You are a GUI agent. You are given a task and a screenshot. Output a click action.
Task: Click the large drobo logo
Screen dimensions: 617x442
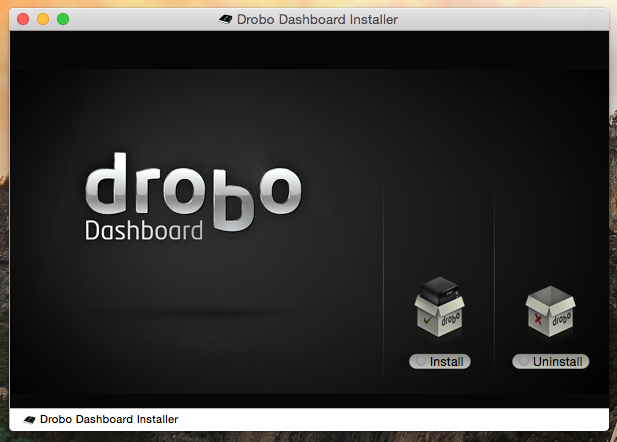[x=193, y=186]
